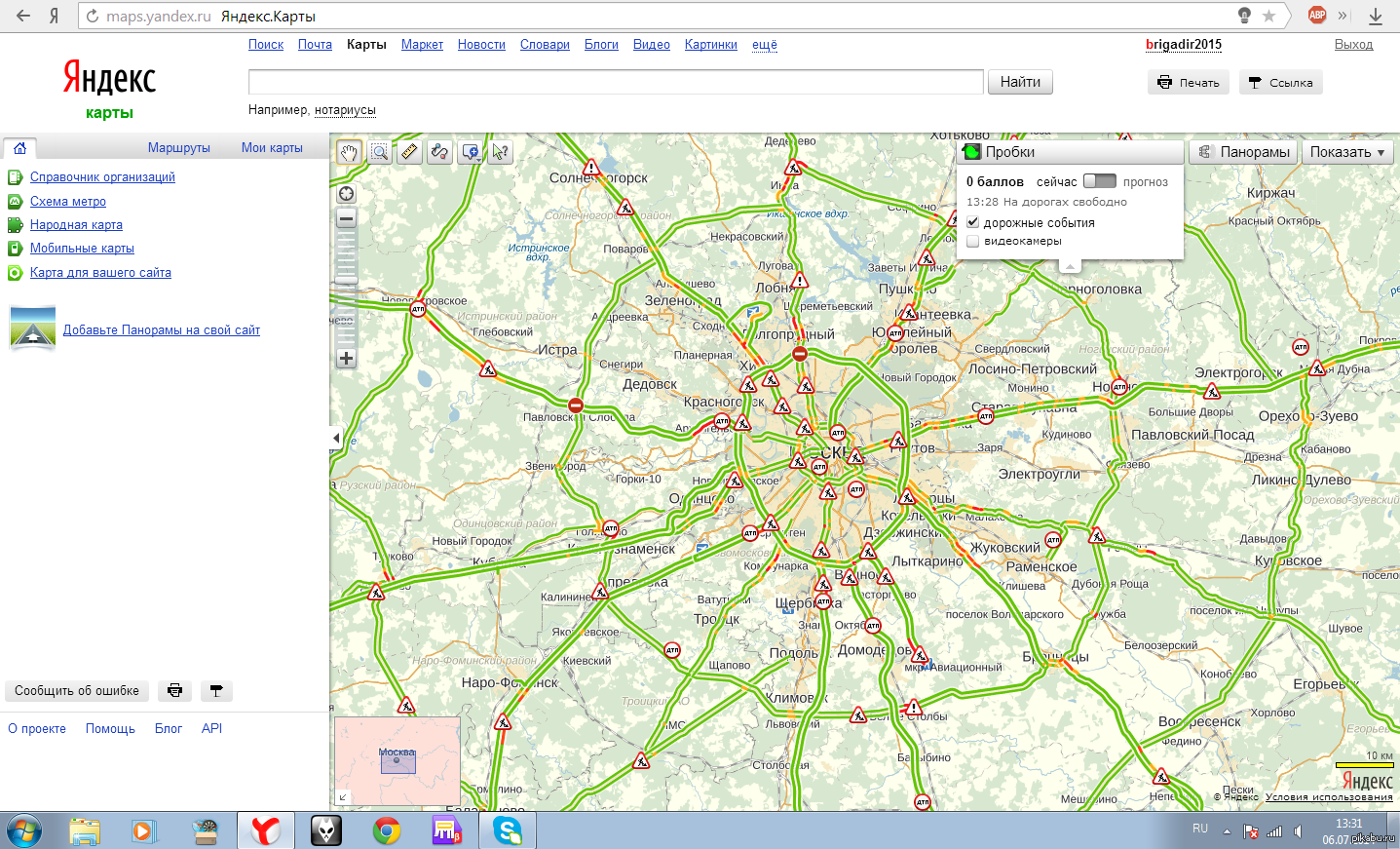Screen dimensions: 1400x849
Task: Activate the 'what's here' pointer tool
Action: (500, 152)
